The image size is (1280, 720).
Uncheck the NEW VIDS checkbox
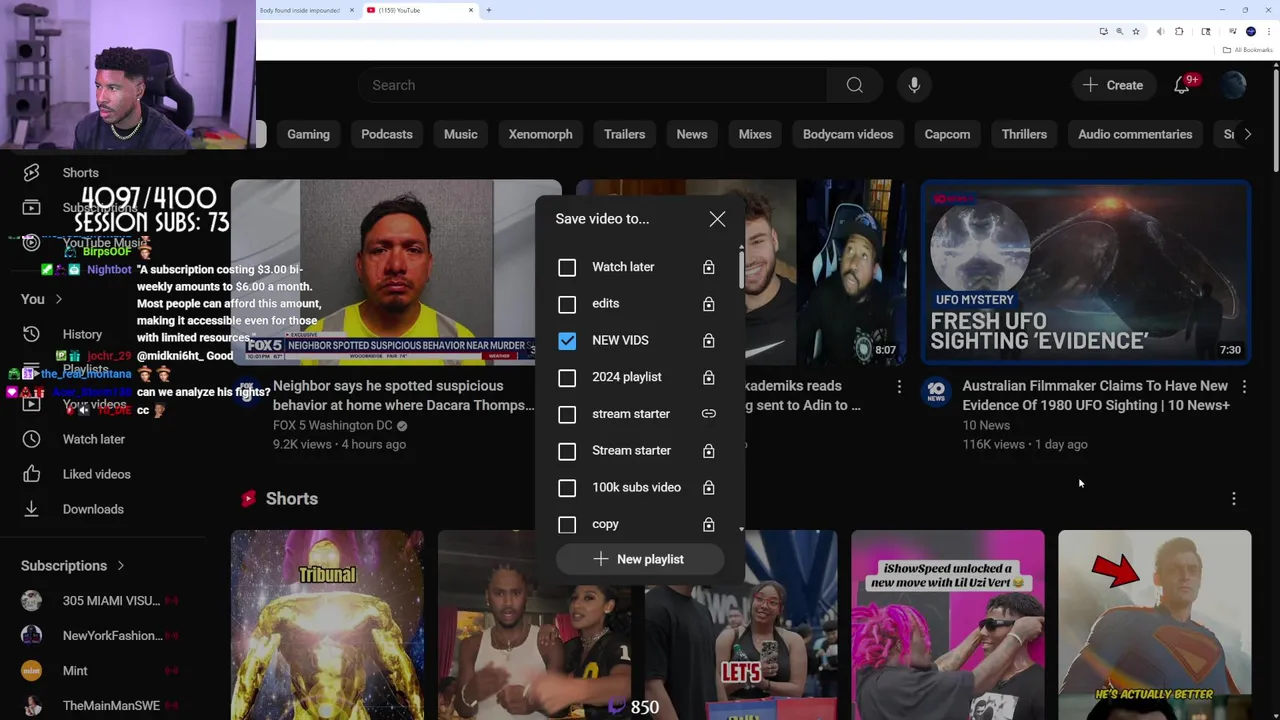pos(567,341)
